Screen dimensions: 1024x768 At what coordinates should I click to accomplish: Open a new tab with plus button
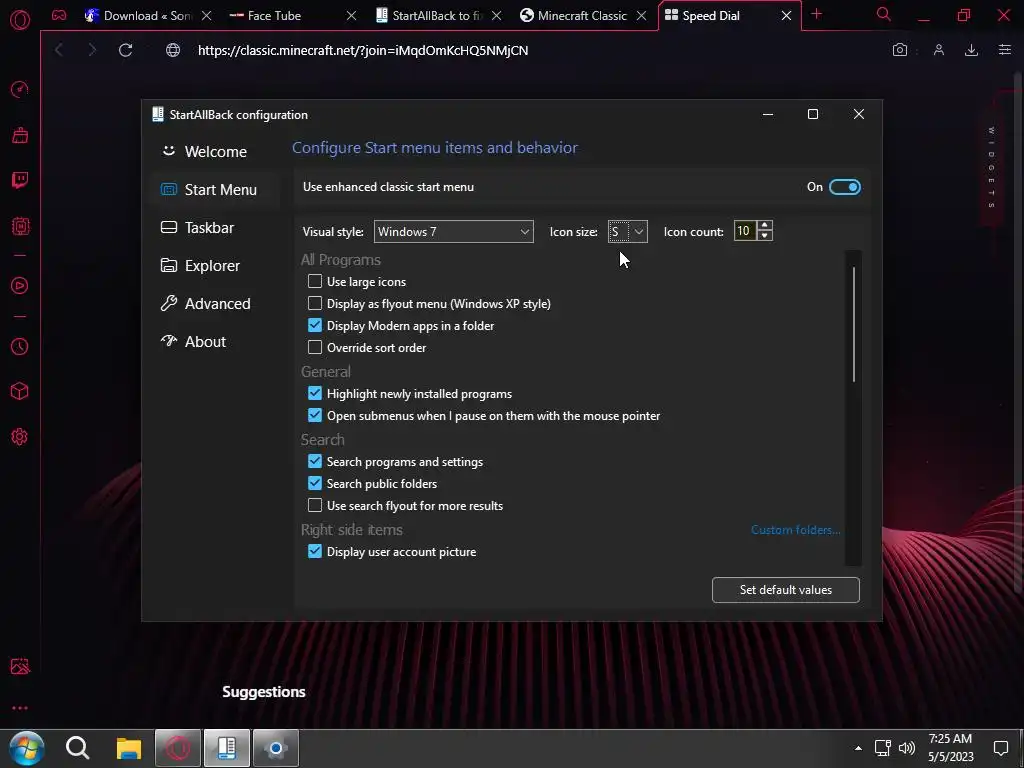pos(816,14)
